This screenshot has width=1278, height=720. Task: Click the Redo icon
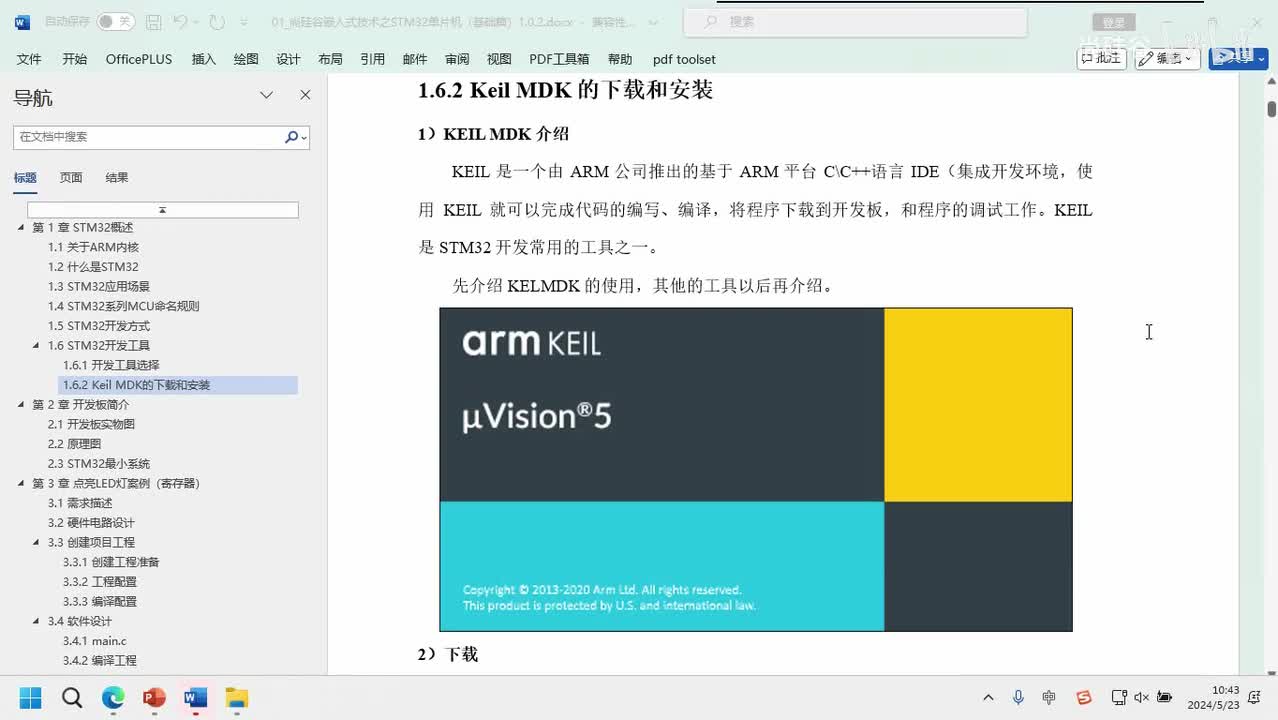coord(217,21)
